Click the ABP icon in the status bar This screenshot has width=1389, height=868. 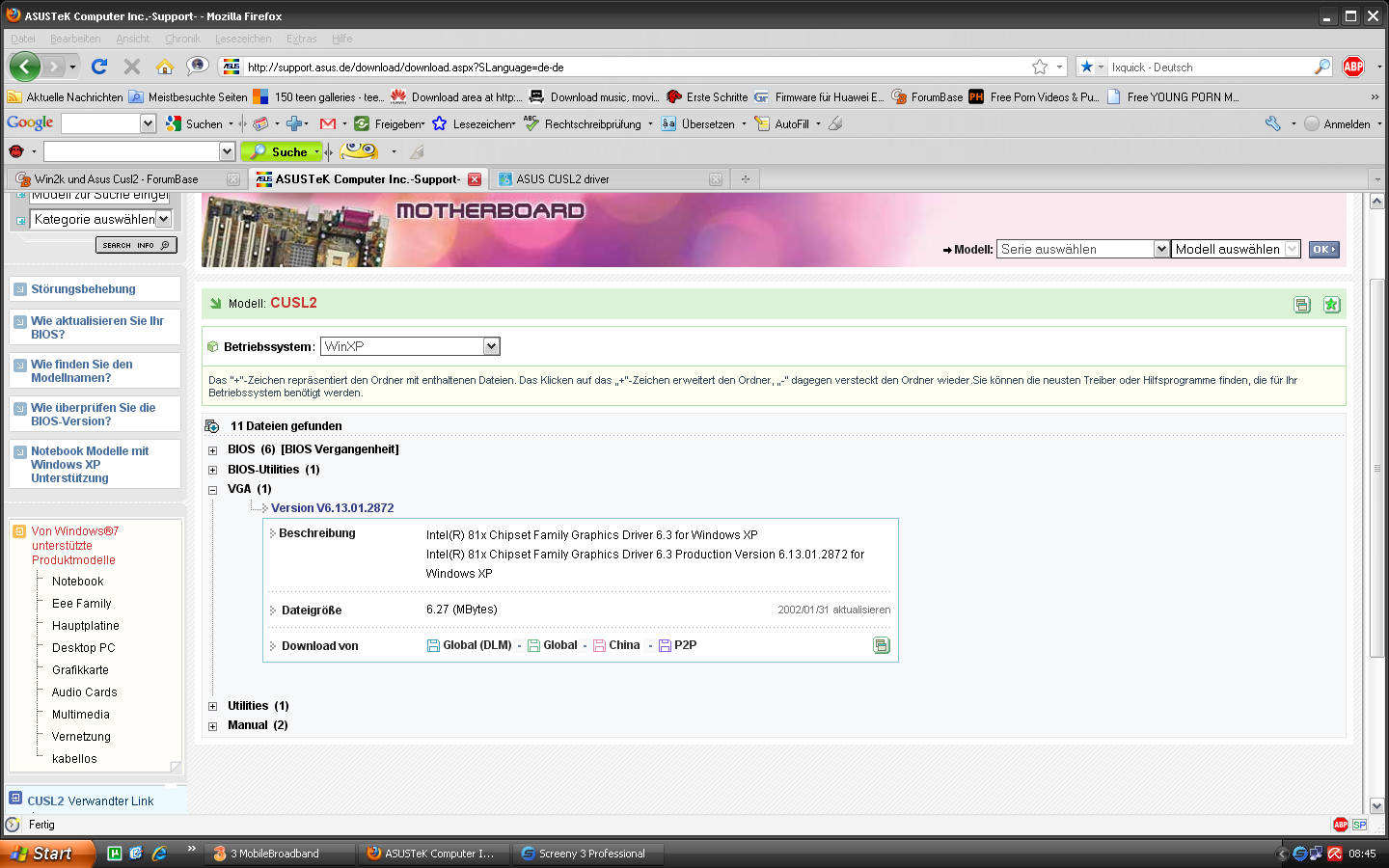click(x=1341, y=825)
